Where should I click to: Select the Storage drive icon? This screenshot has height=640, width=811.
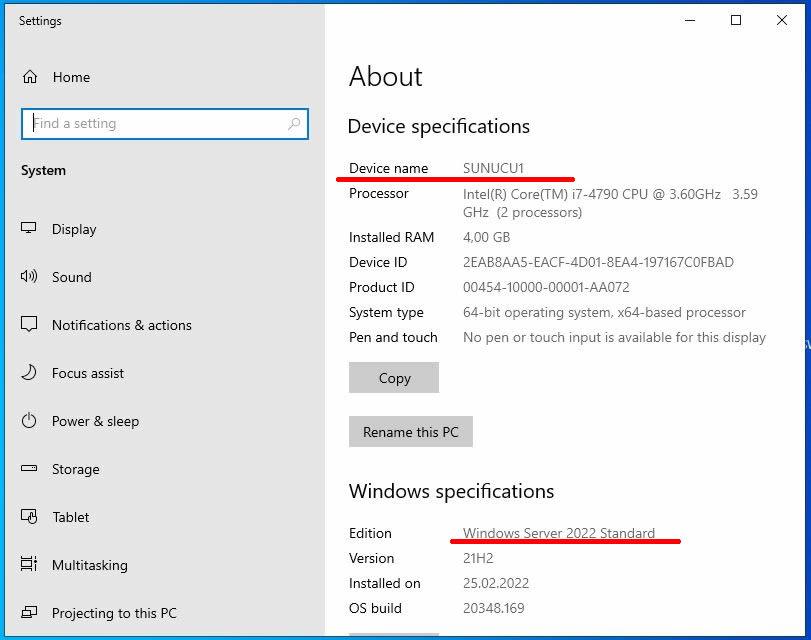(29, 468)
